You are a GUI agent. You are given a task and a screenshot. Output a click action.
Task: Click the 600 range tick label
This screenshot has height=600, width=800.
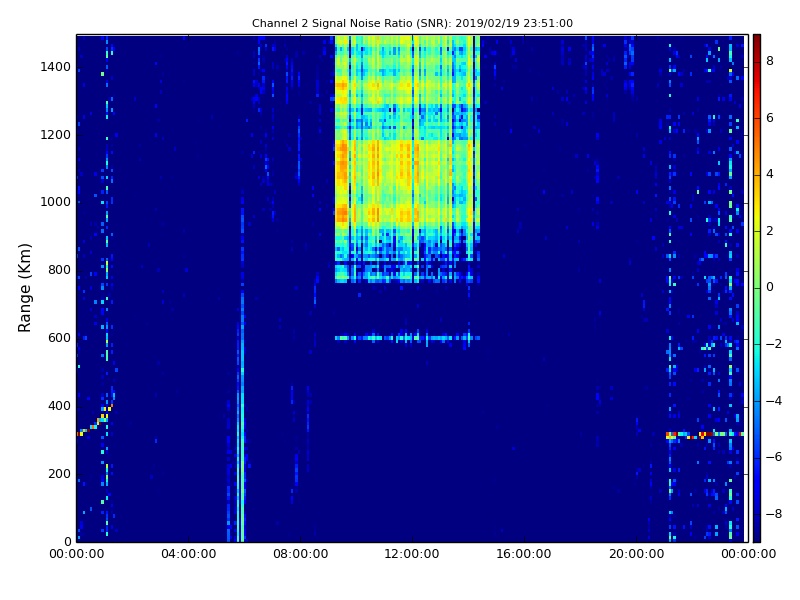click(x=59, y=338)
